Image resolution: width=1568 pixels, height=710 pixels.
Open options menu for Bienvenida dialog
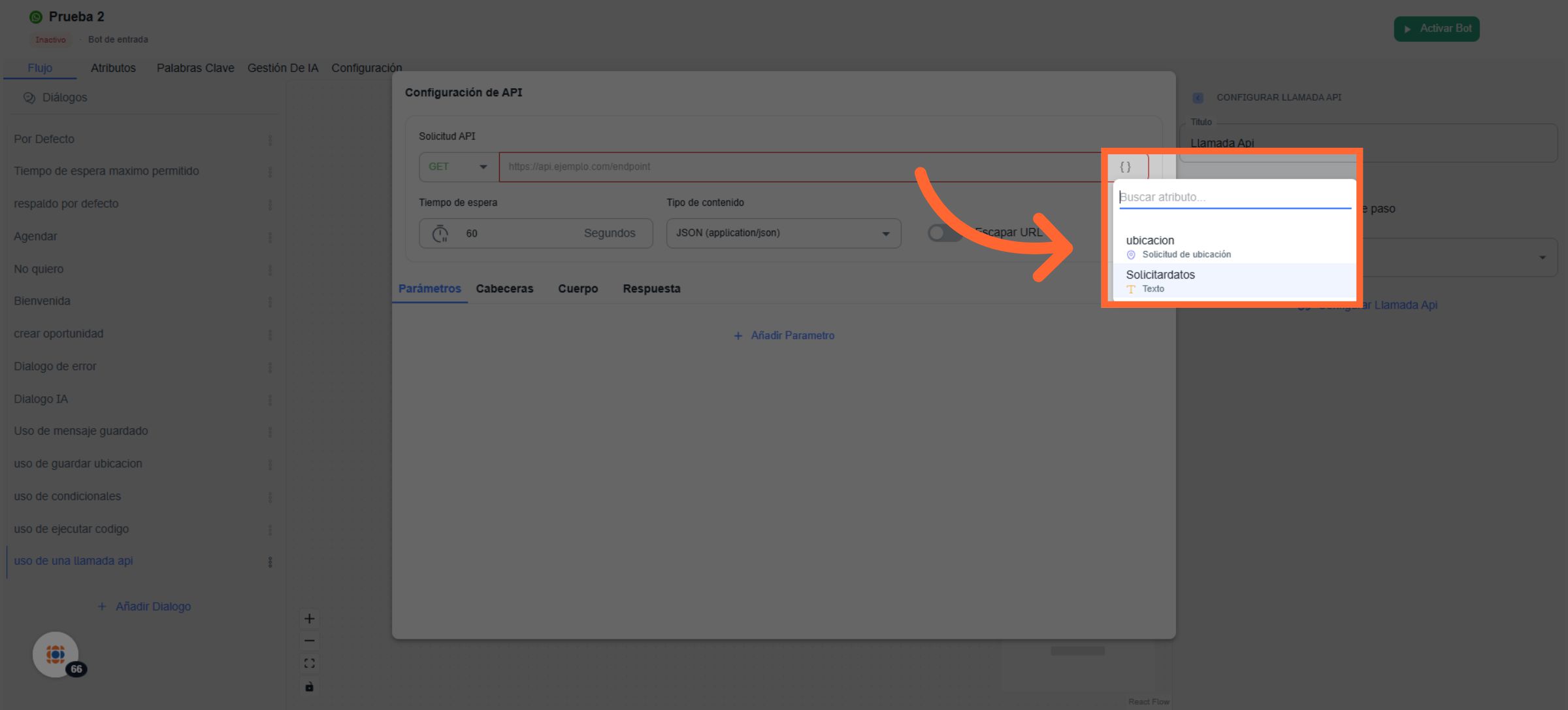pos(270,302)
